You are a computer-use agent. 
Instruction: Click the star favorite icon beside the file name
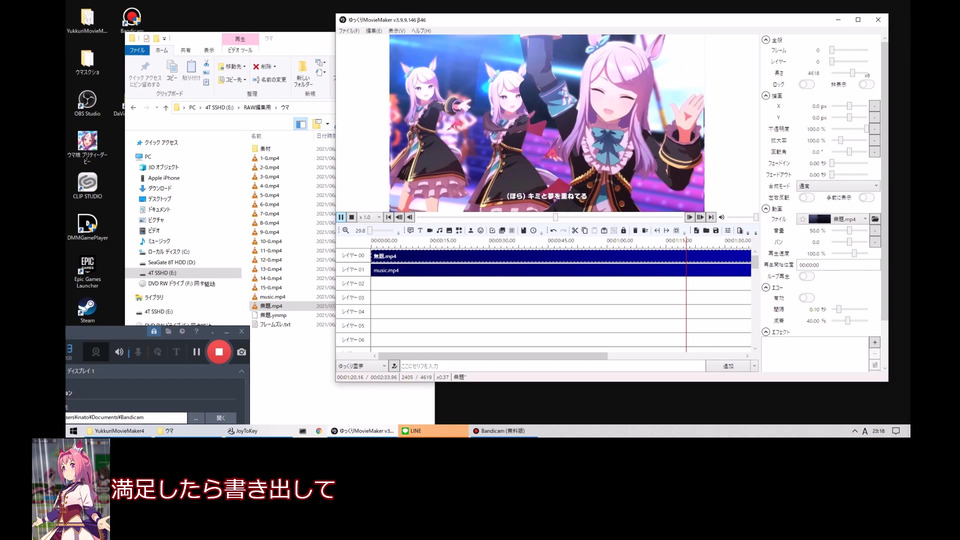point(803,219)
